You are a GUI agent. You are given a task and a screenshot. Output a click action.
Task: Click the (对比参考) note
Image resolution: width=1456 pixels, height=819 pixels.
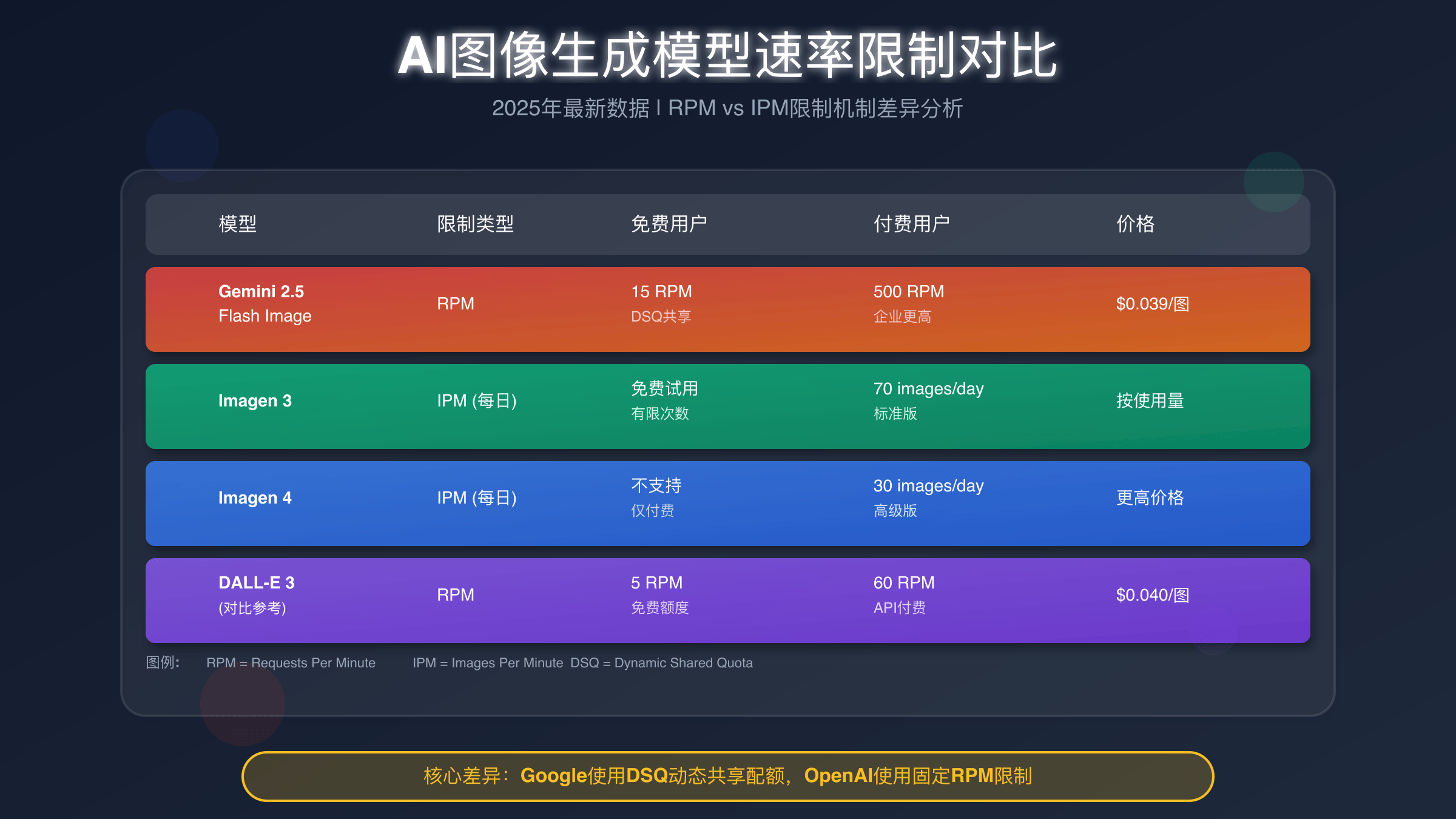(x=252, y=607)
